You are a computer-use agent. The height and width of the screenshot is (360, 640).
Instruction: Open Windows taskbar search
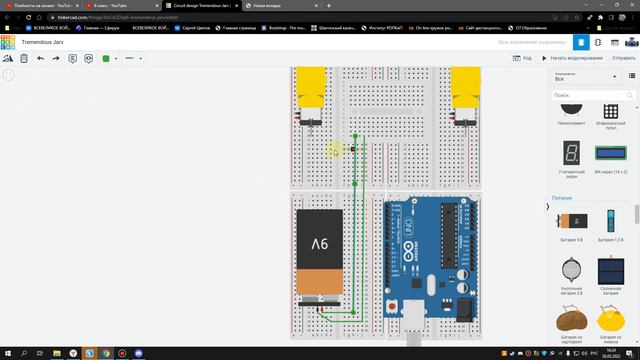point(24,353)
